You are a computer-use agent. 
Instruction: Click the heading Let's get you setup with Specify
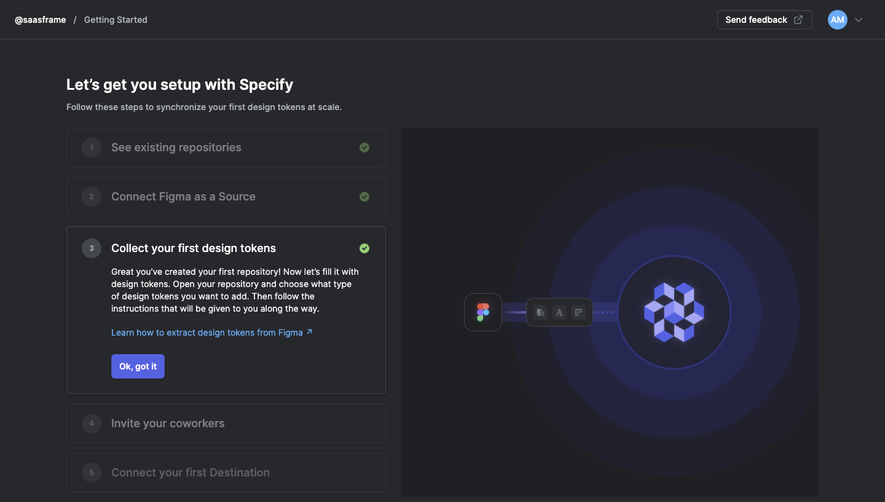[179, 85]
